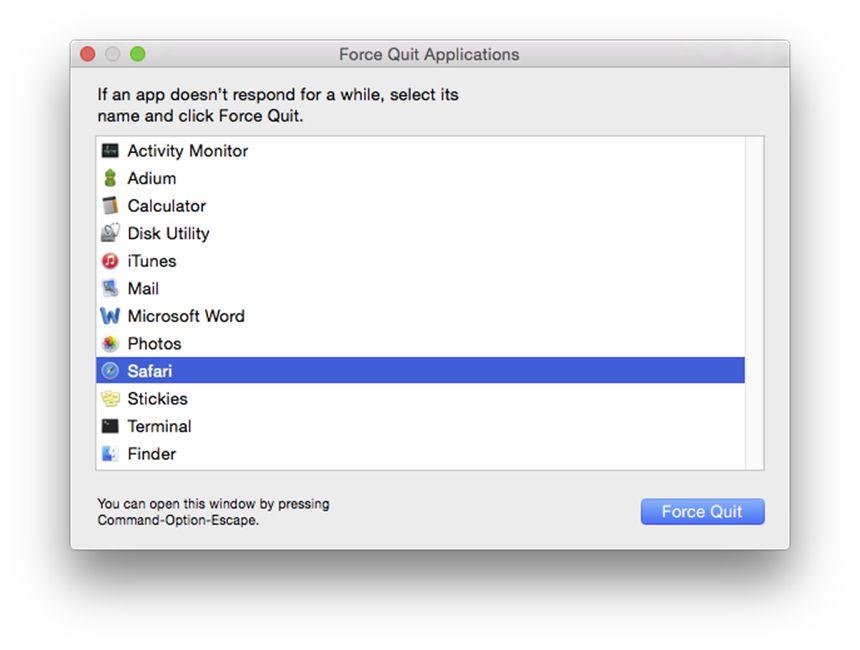Select Activity Monitor in the list
Viewport: 860px width, 650px height.
(x=421, y=150)
